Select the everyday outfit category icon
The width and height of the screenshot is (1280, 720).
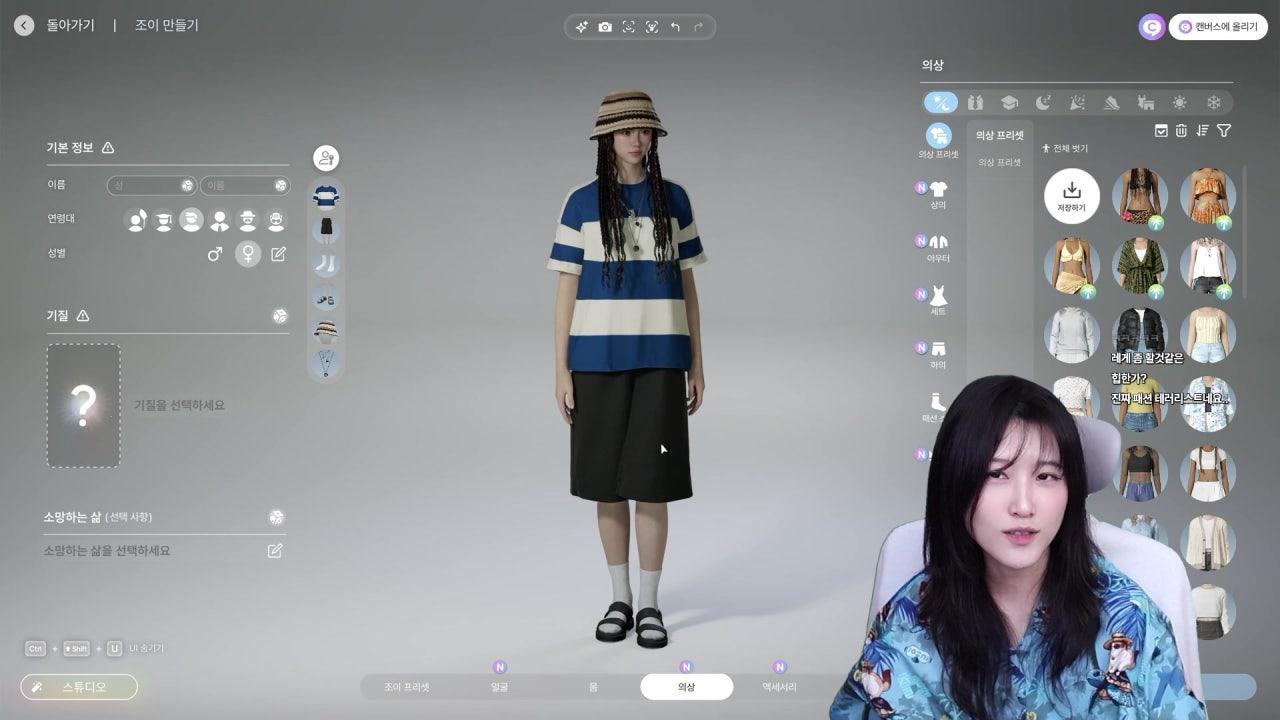click(941, 102)
